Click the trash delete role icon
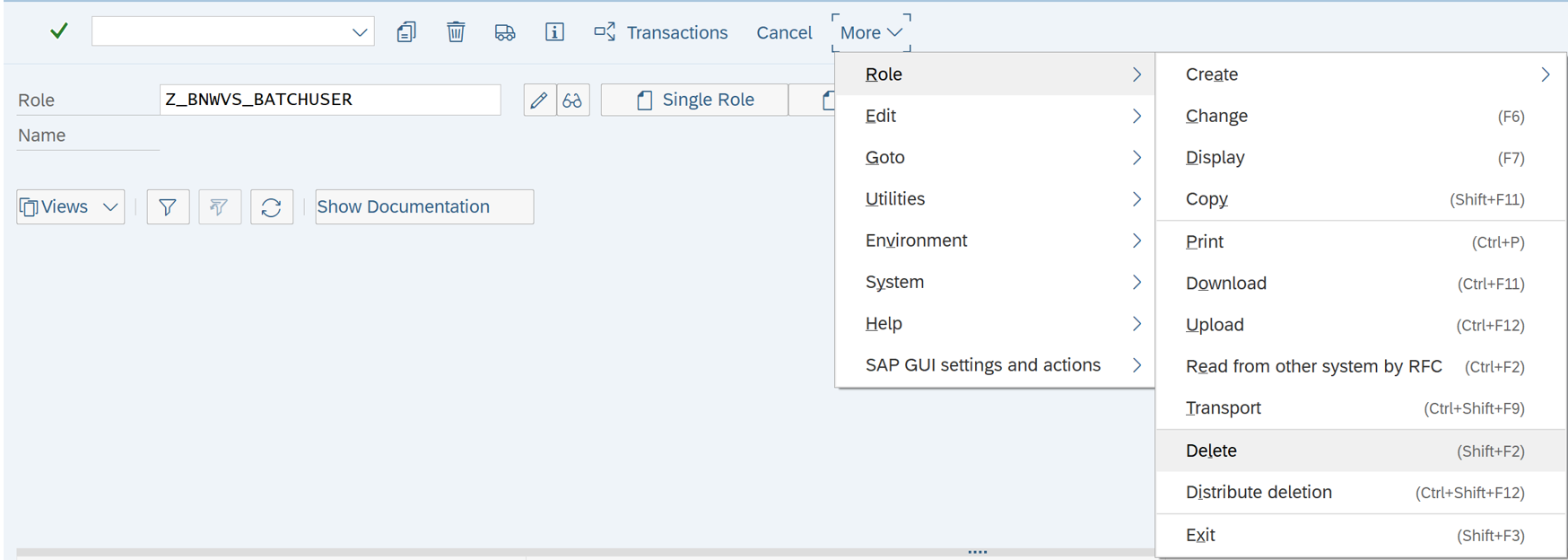Screen dimensions: 1568x560 click(x=456, y=32)
